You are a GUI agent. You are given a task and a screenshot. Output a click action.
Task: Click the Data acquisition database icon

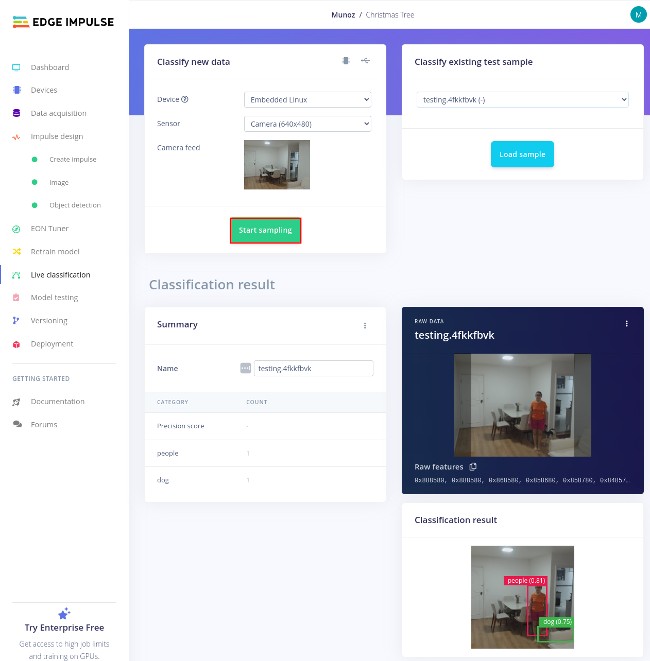tap(16, 113)
